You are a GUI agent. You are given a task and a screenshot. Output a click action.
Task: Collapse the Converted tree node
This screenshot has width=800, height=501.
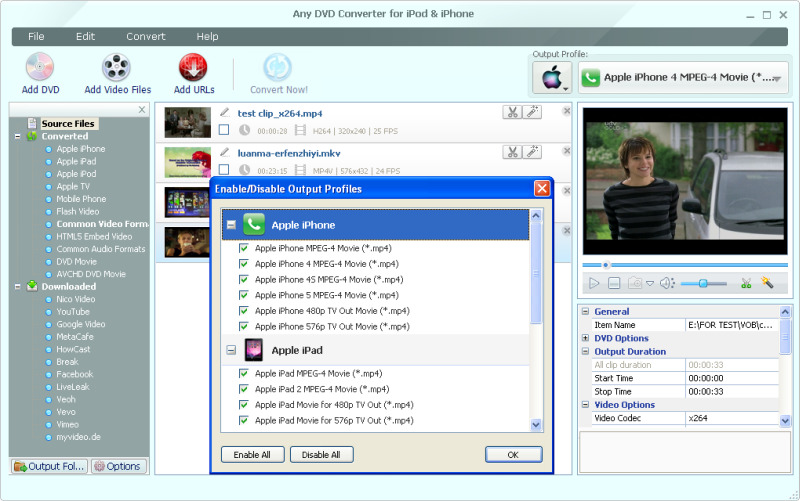[17, 136]
